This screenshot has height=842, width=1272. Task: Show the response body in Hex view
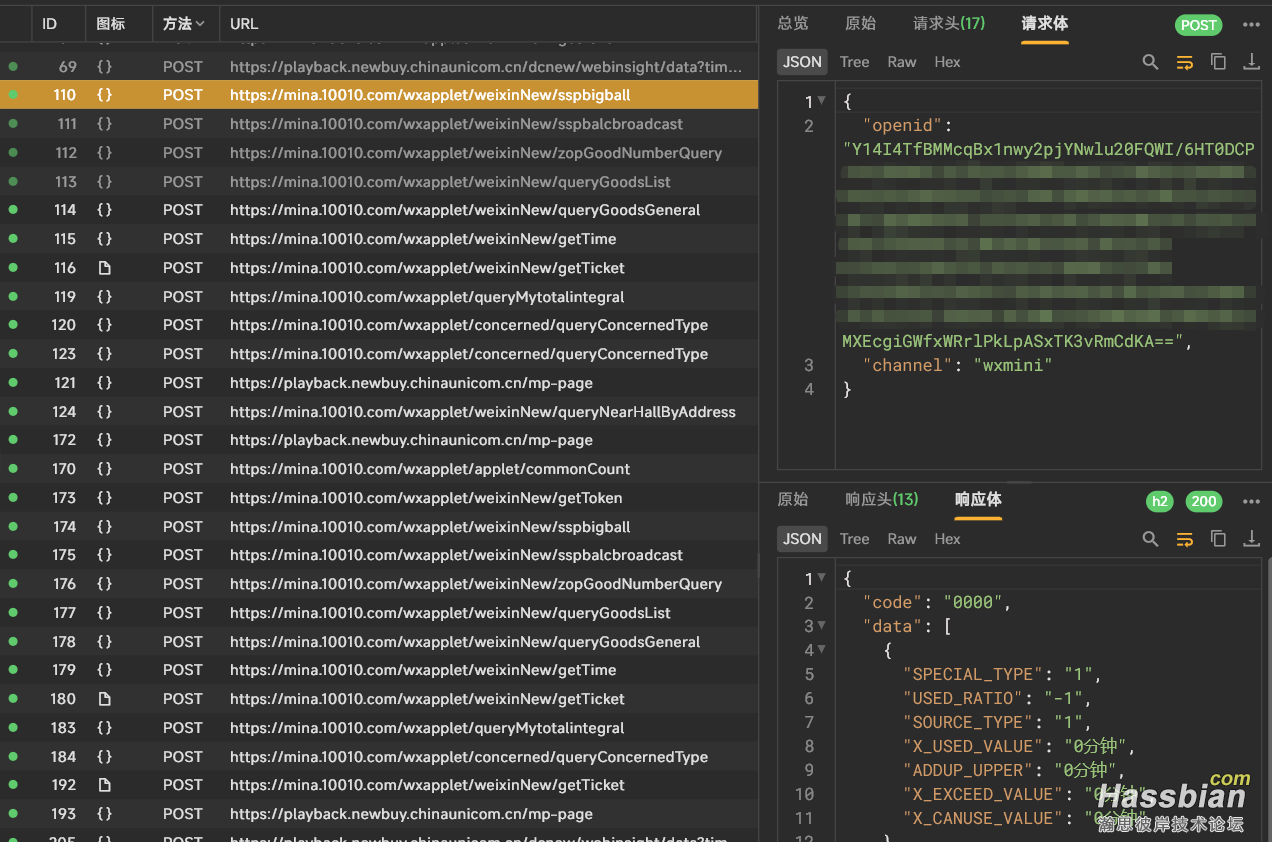(947, 539)
